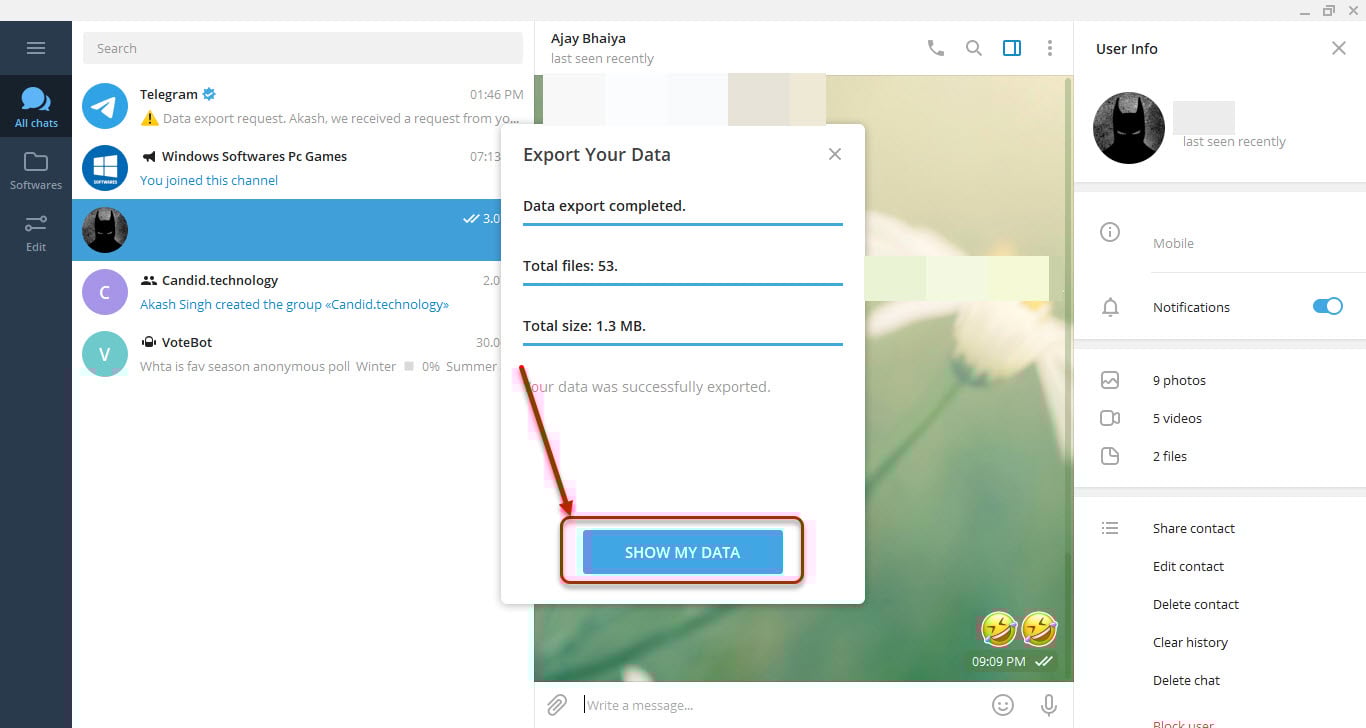
Task: Click the Write a message field
Action: [x=780, y=705]
